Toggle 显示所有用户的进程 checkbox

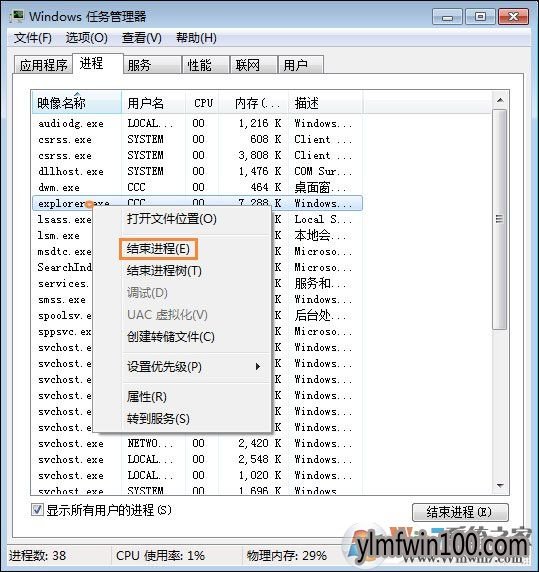click(x=37, y=510)
